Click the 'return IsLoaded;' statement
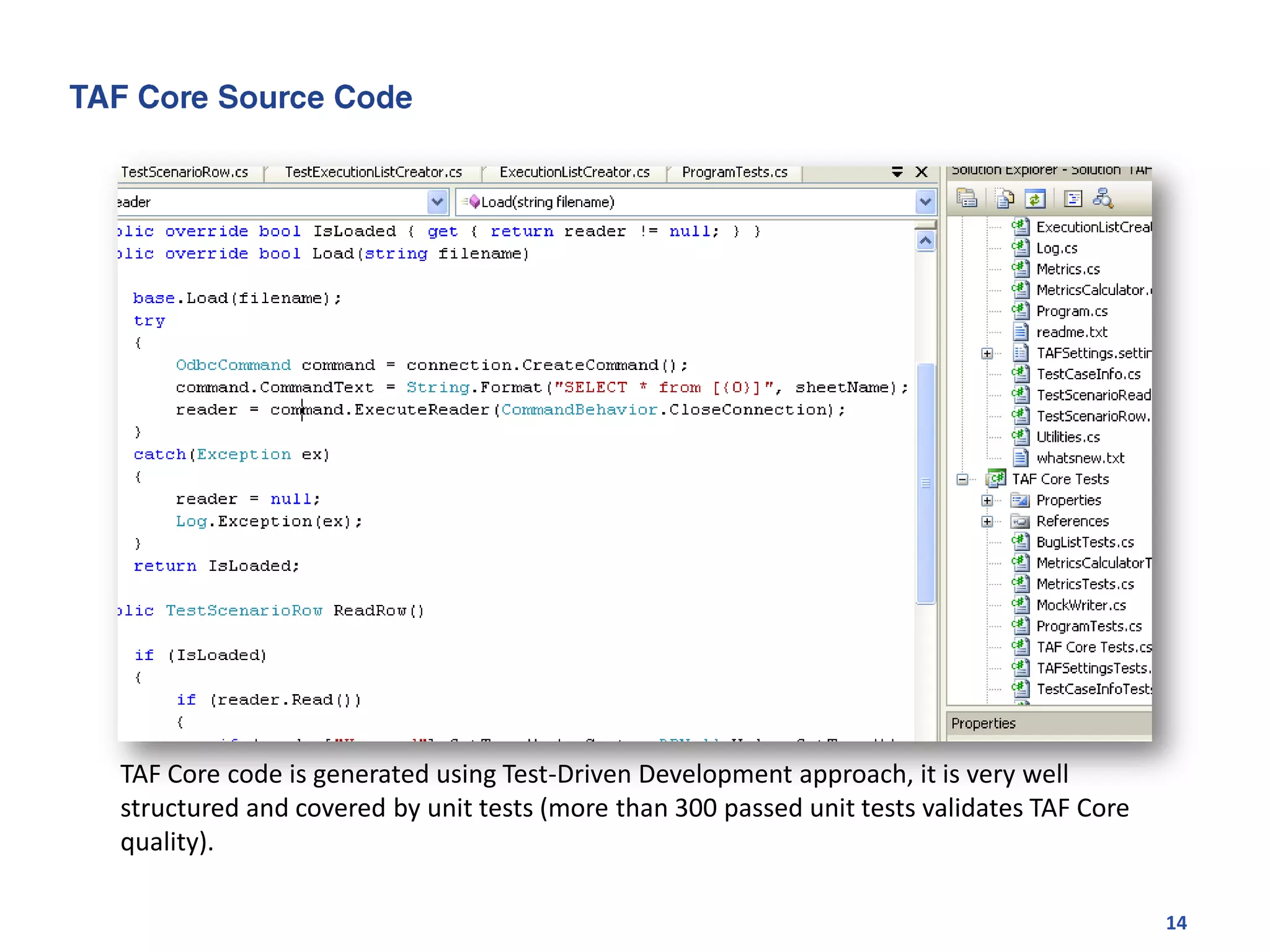Screen dimensions: 1270x952 coord(217,566)
